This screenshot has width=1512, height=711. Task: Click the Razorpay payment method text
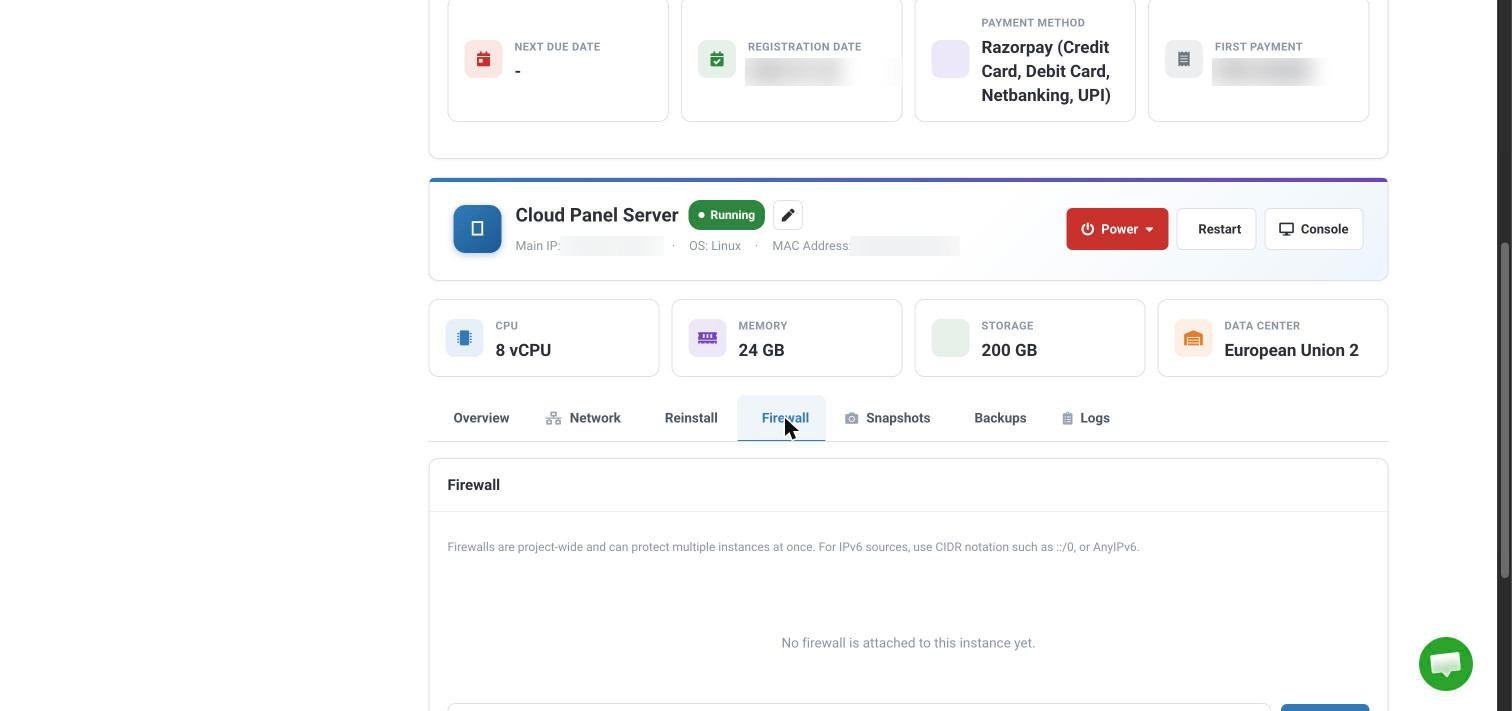1046,71
